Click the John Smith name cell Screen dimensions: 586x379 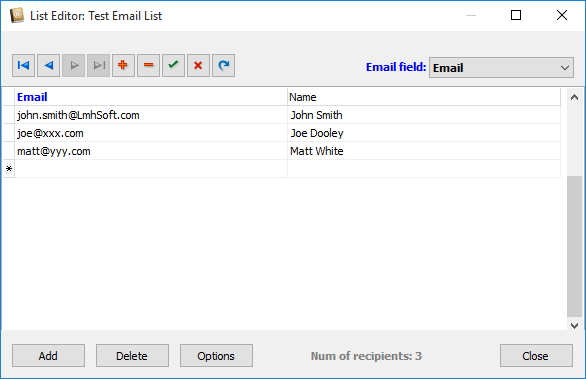coord(424,115)
